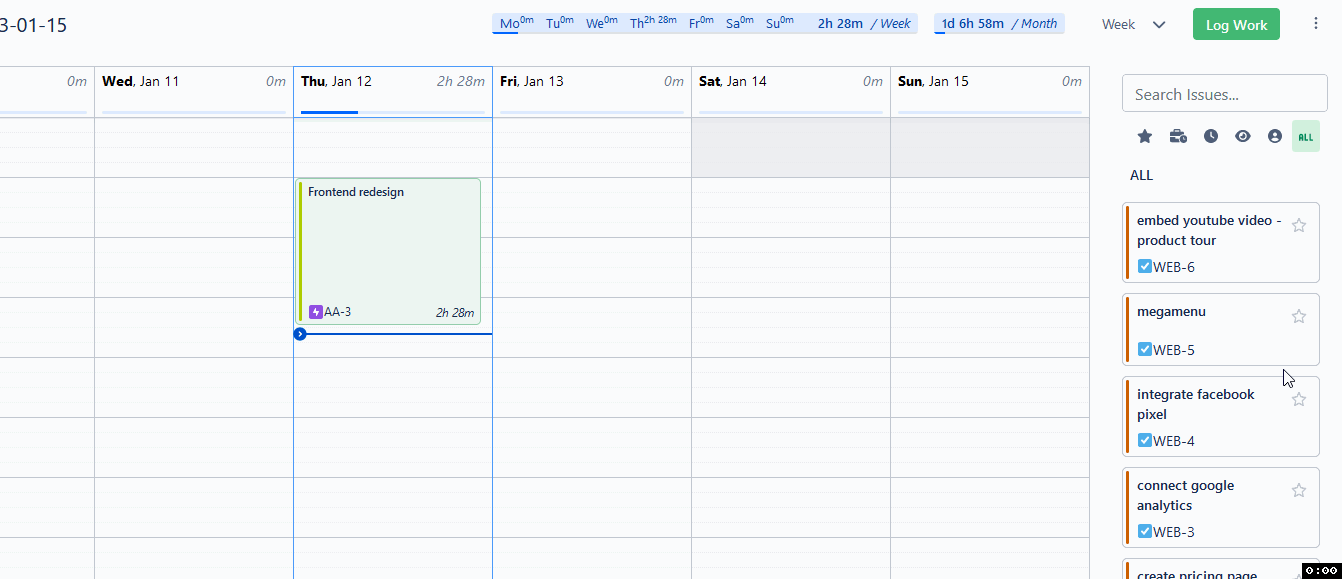Select Tu in the week summary bar

coord(560,23)
